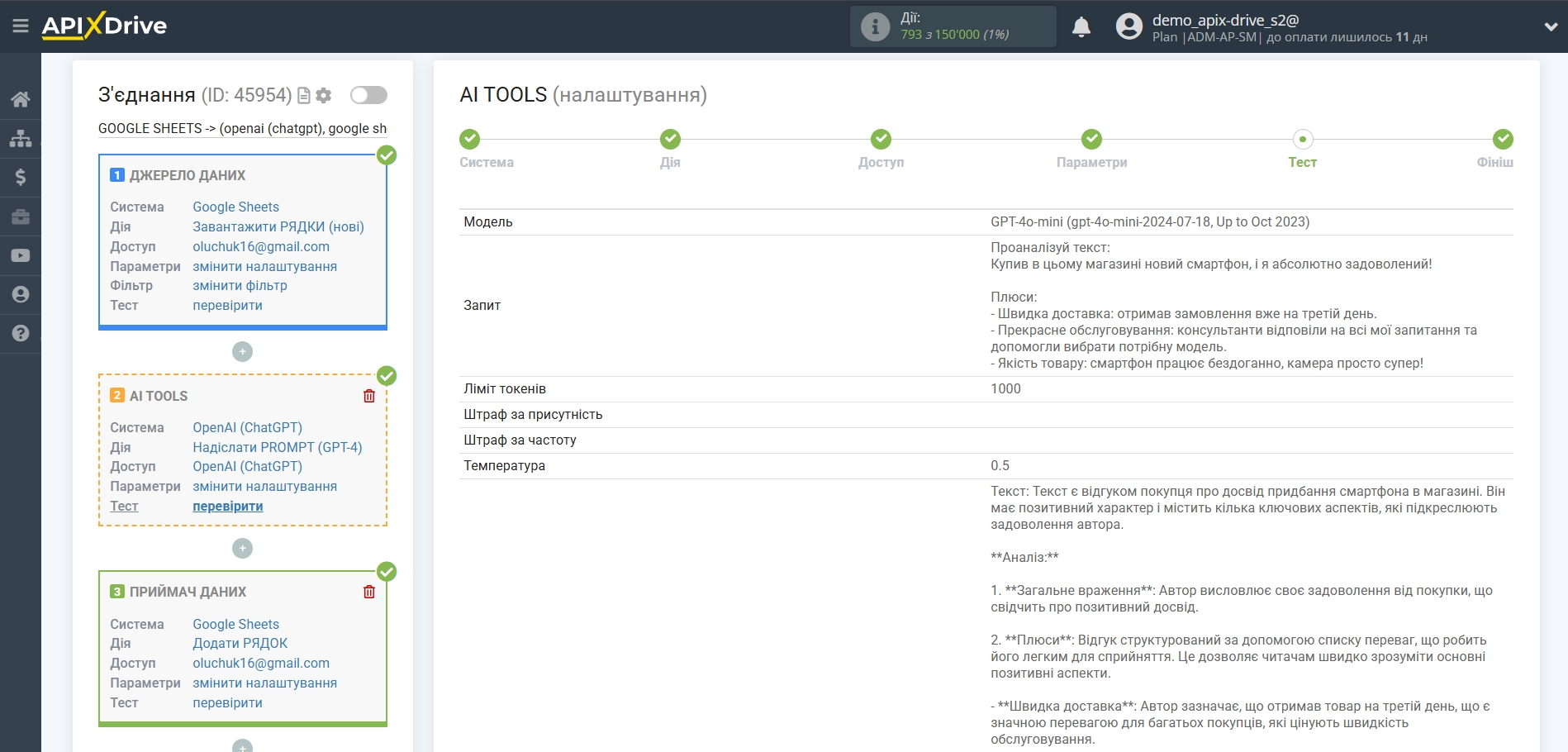Click the connection document copy icon
1568x752 pixels.
[x=303, y=96]
